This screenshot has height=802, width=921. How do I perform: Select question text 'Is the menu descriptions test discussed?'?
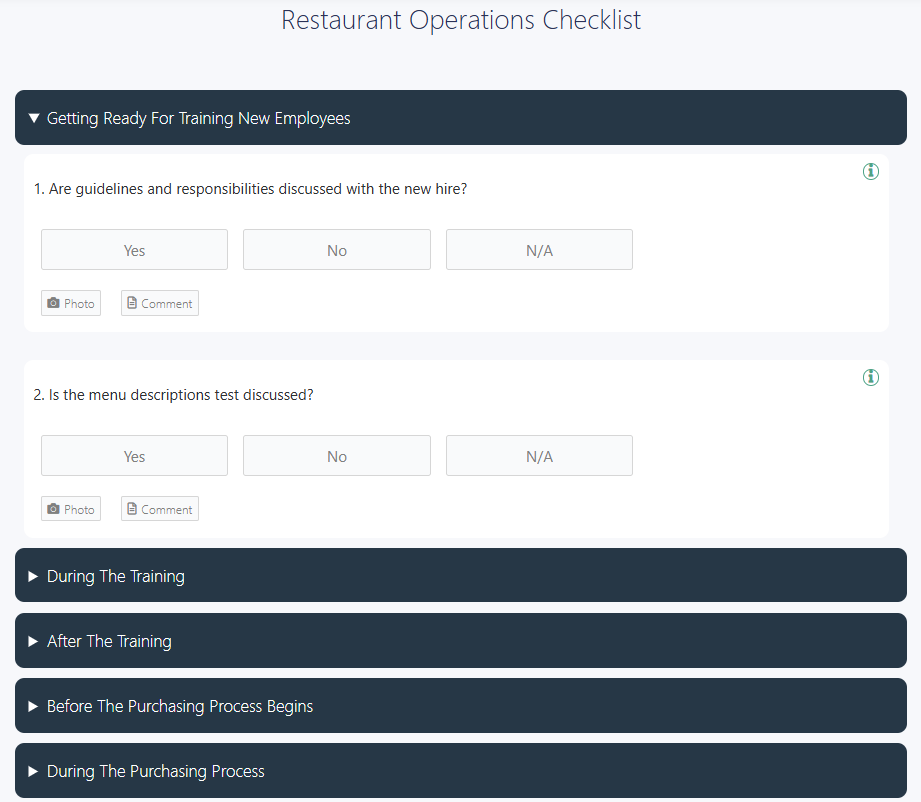[x=181, y=395]
